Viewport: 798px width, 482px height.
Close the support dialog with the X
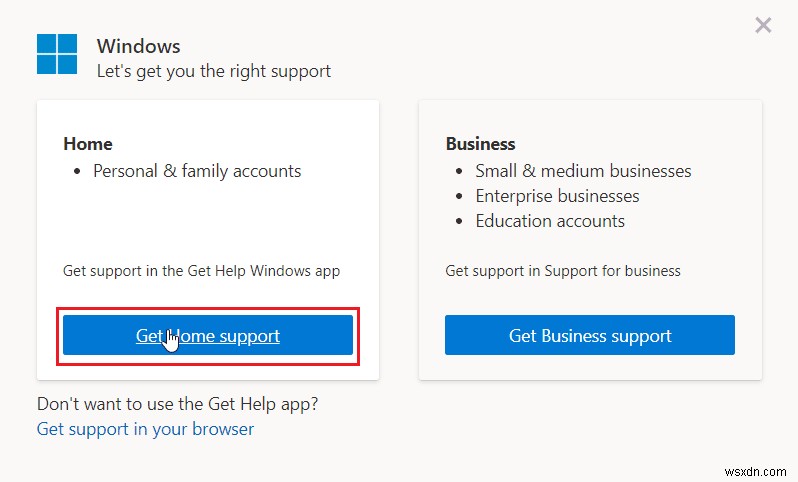tap(763, 25)
